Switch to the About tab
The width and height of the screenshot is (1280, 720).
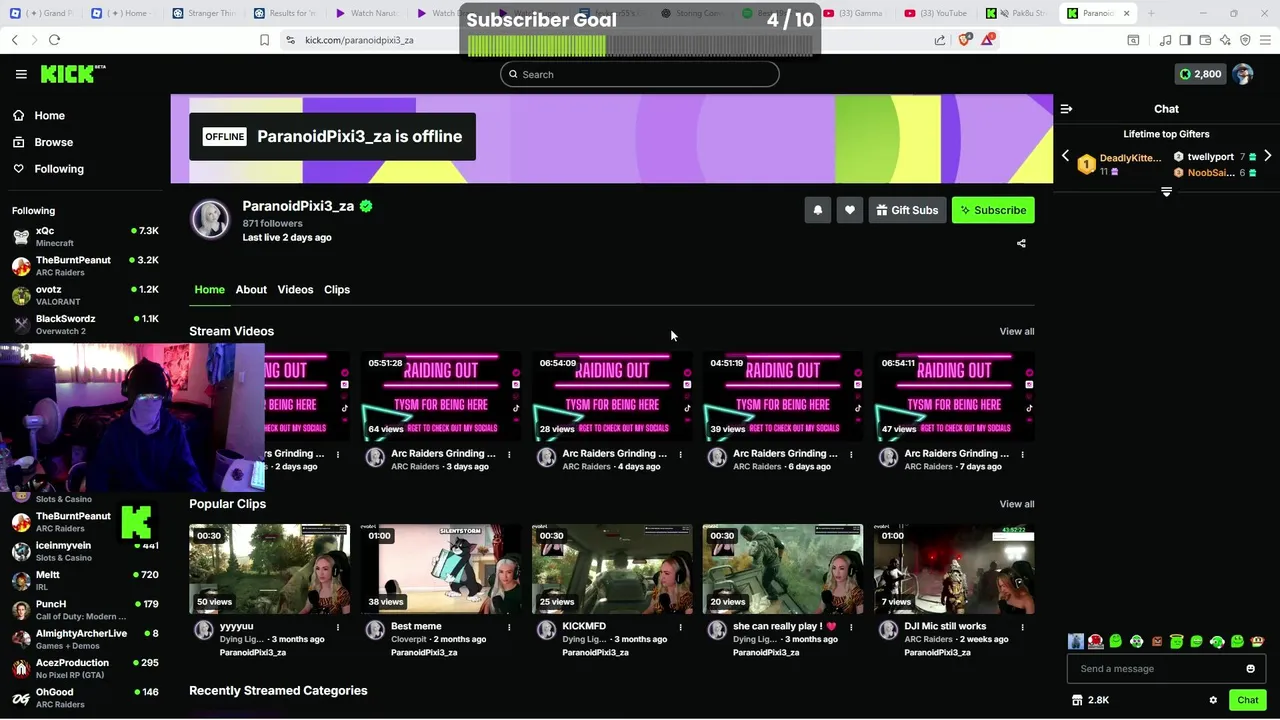tap(251, 289)
